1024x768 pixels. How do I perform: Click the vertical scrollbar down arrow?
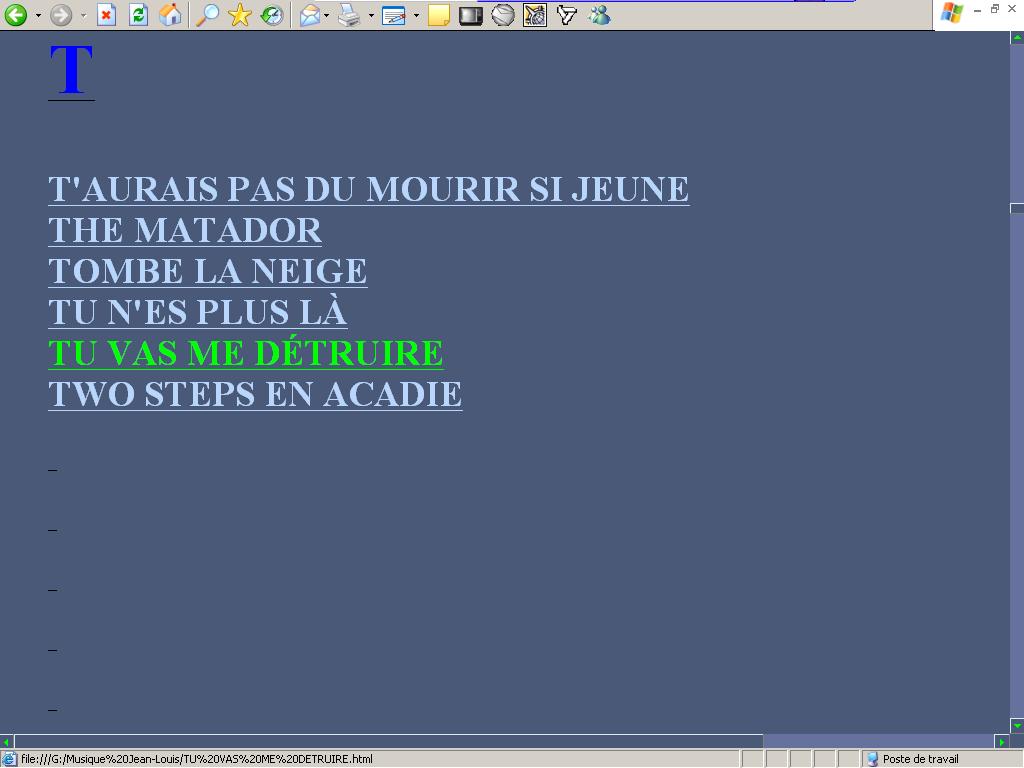1017,726
